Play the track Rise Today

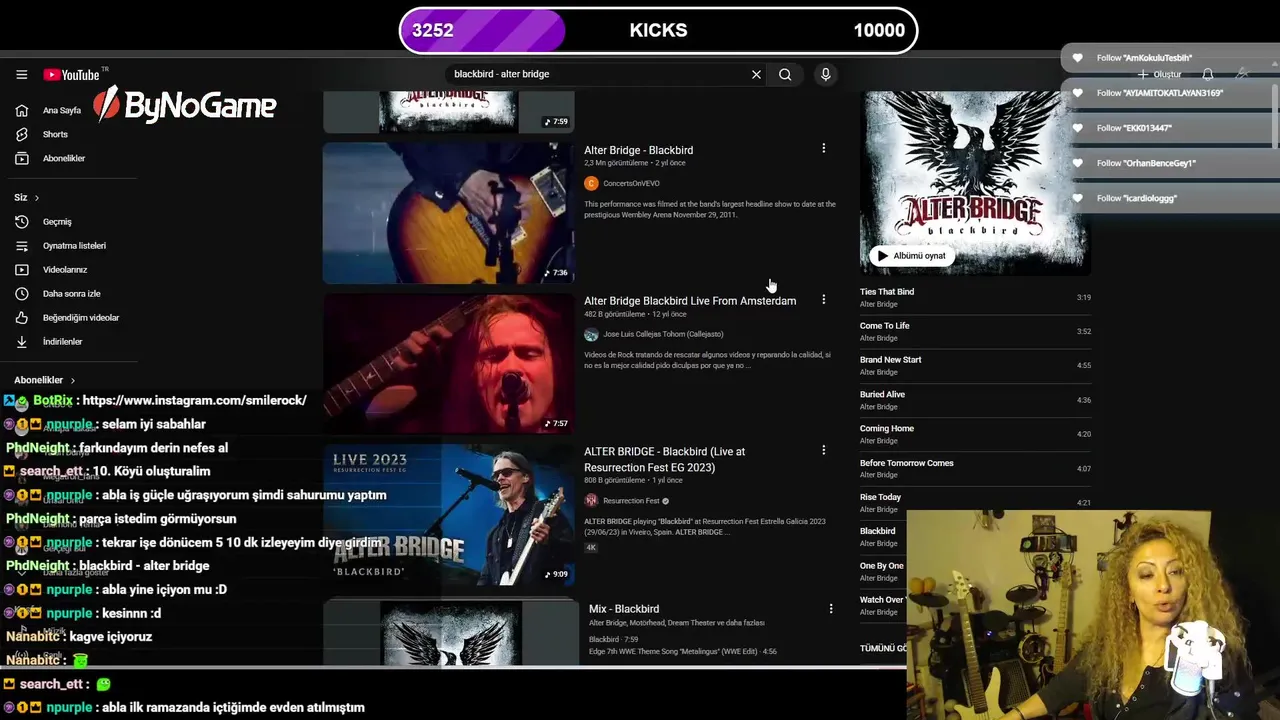tap(880, 497)
